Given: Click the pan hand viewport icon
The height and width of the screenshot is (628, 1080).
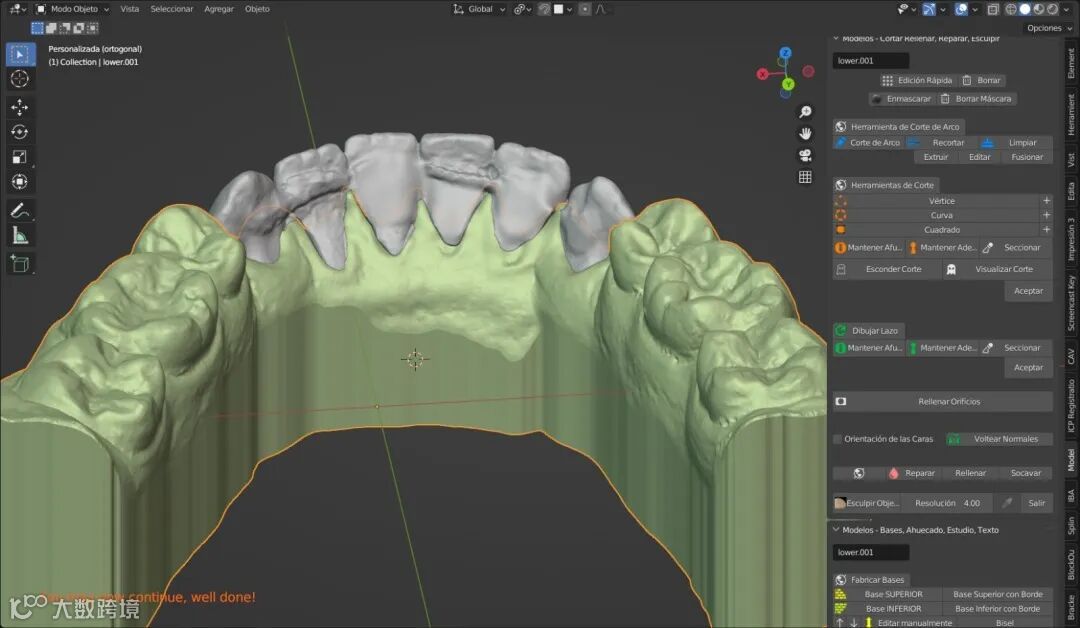Looking at the screenshot, I should (x=804, y=134).
